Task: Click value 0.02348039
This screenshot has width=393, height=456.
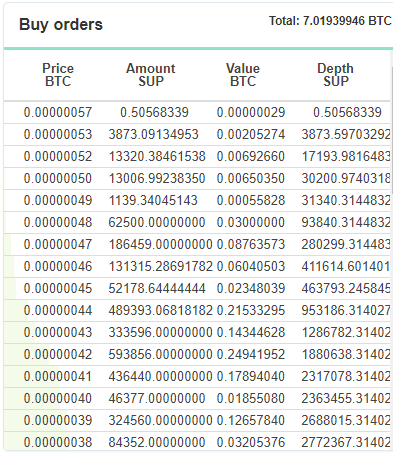Action: point(251,288)
